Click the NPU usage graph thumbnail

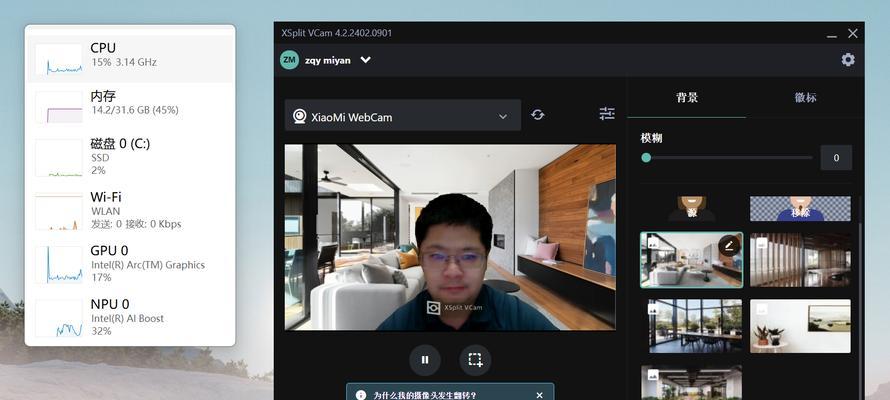click(x=58, y=318)
